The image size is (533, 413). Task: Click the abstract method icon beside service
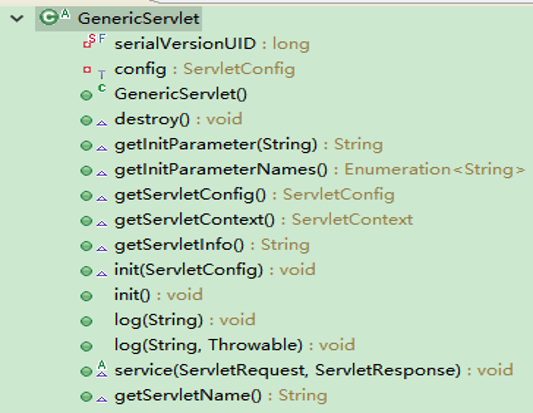point(102,369)
